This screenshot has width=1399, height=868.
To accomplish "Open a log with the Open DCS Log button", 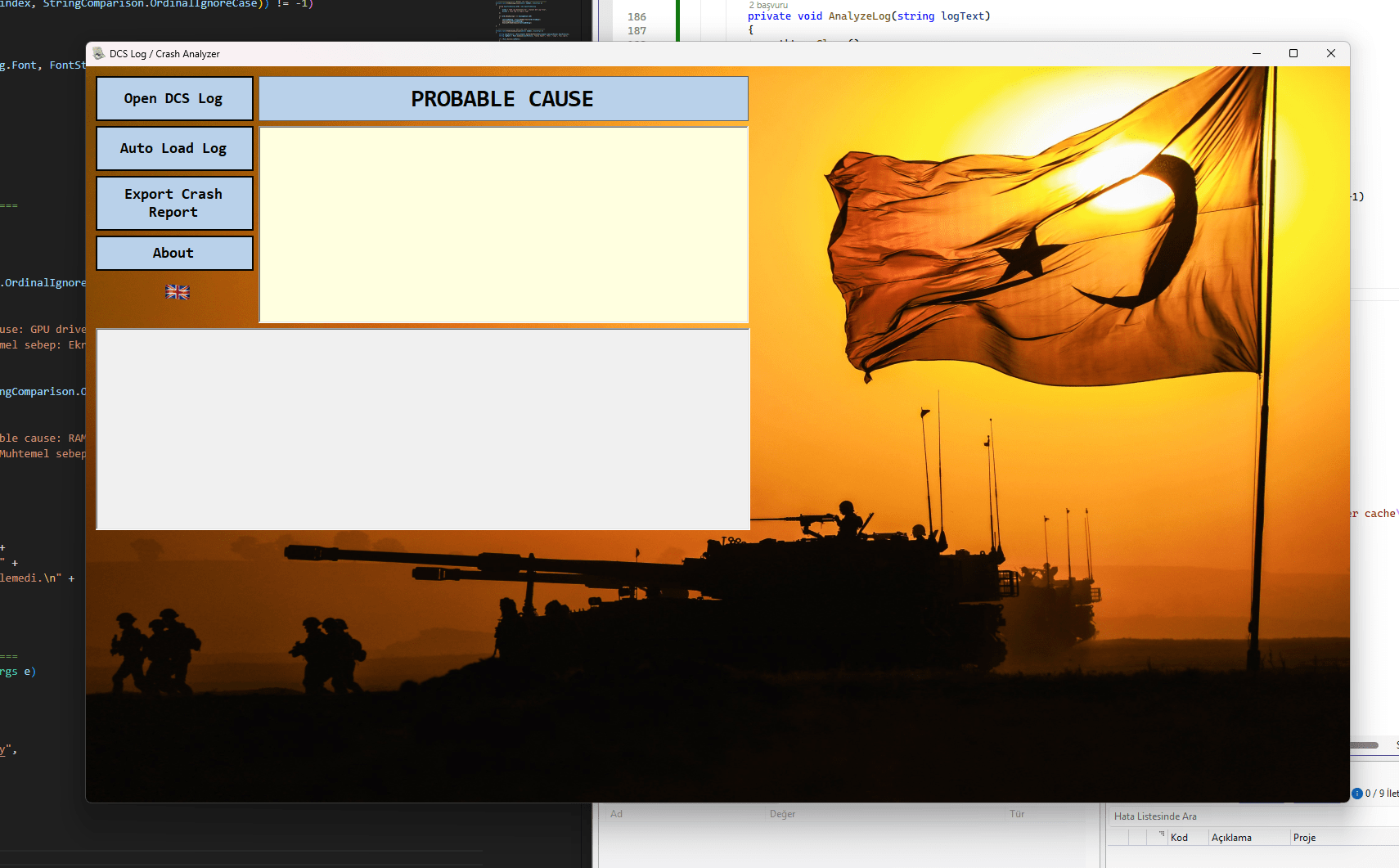I will coord(174,98).
